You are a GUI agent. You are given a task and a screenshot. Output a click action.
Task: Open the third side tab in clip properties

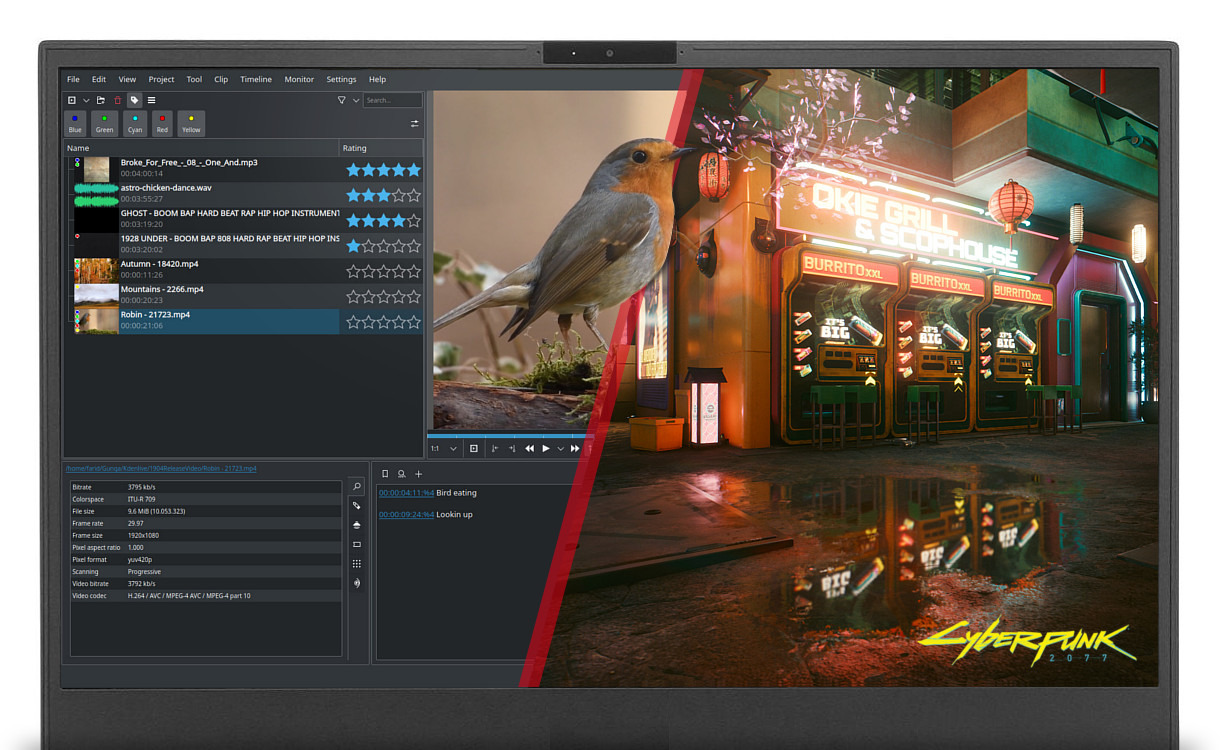(x=357, y=525)
